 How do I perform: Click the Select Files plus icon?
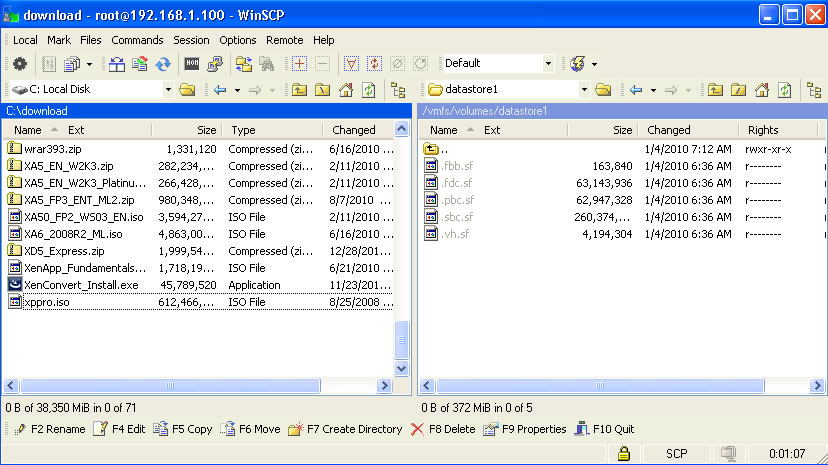(299, 64)
